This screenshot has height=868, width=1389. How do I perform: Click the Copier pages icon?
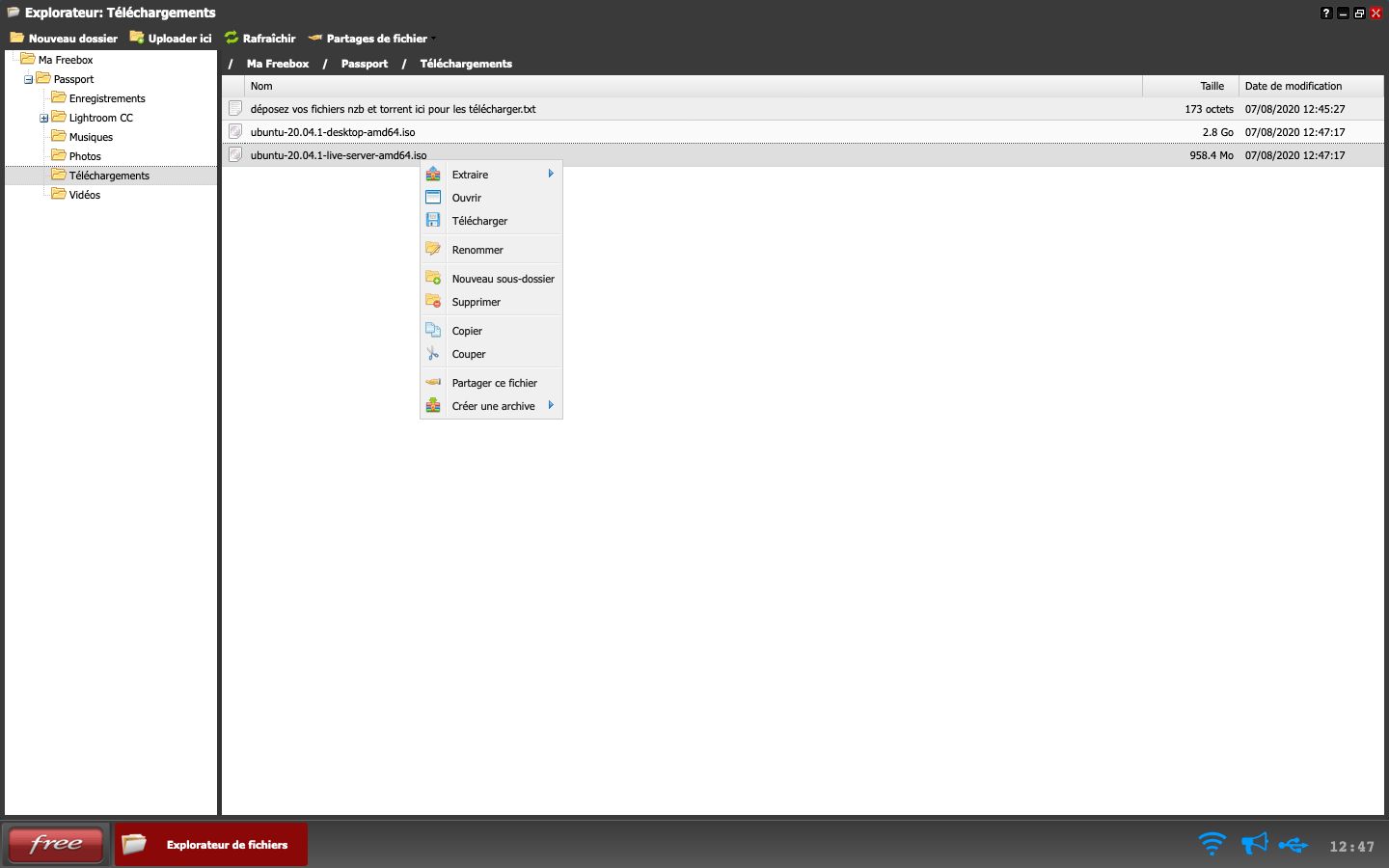433,330
